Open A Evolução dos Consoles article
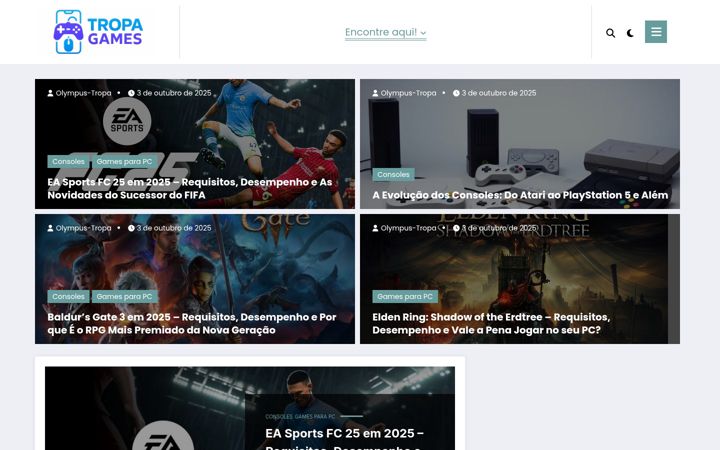Image resolution: width=720 pixels, height=450 pixels. click(x=520, y=195)
